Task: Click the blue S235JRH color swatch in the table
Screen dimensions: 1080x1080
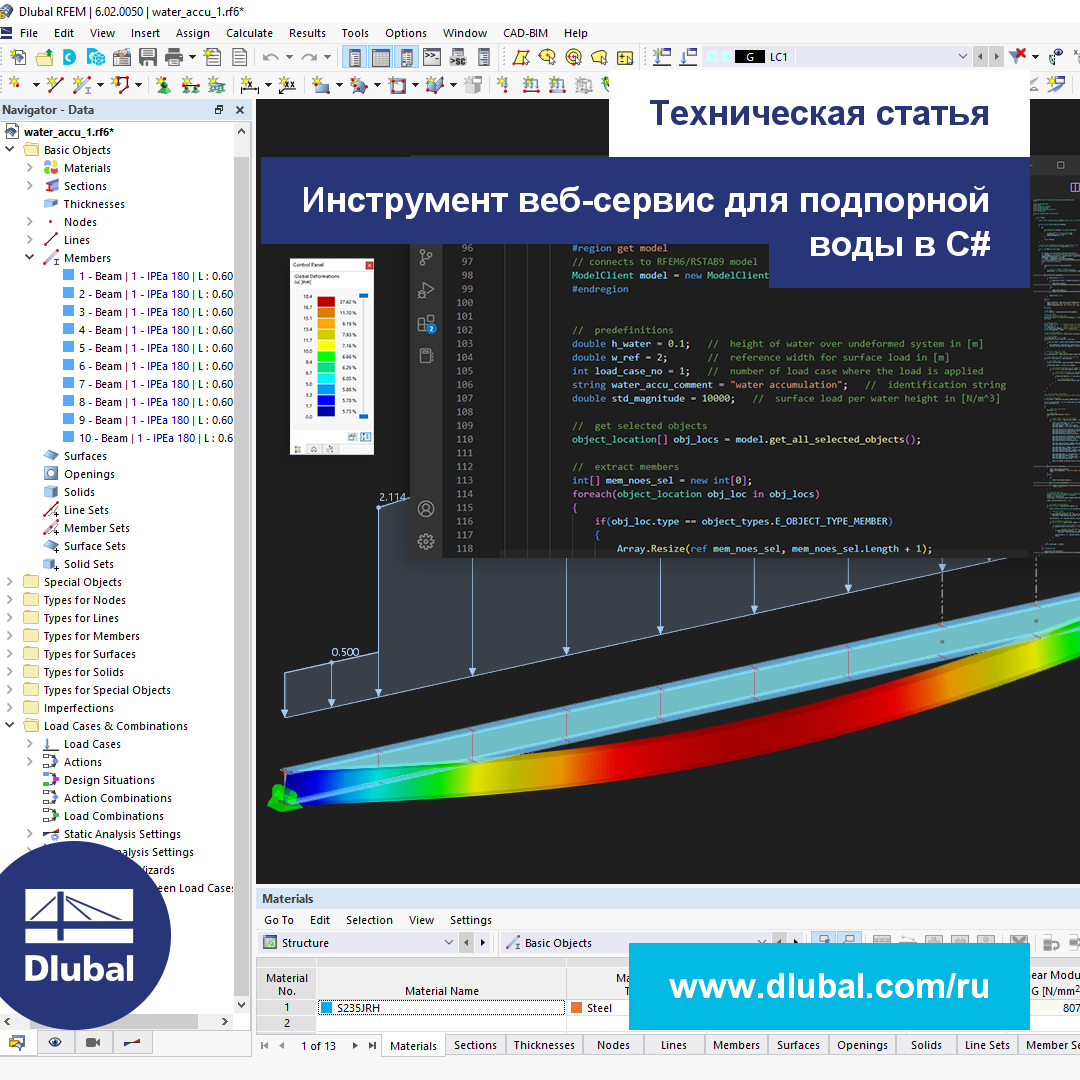Action: [x=328, y=1007]
